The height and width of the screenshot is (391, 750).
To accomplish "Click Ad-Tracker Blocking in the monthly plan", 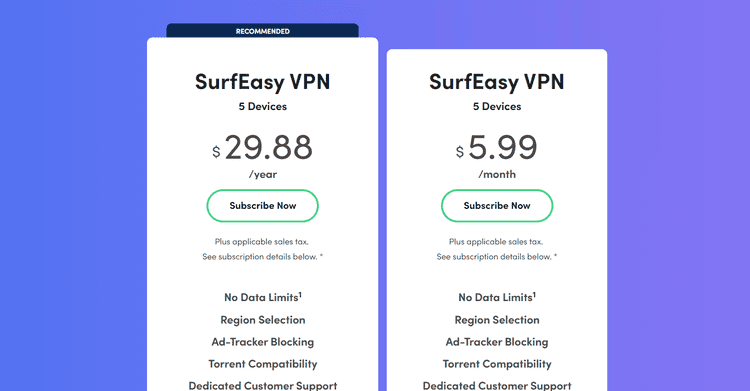I will coord(497,342).
